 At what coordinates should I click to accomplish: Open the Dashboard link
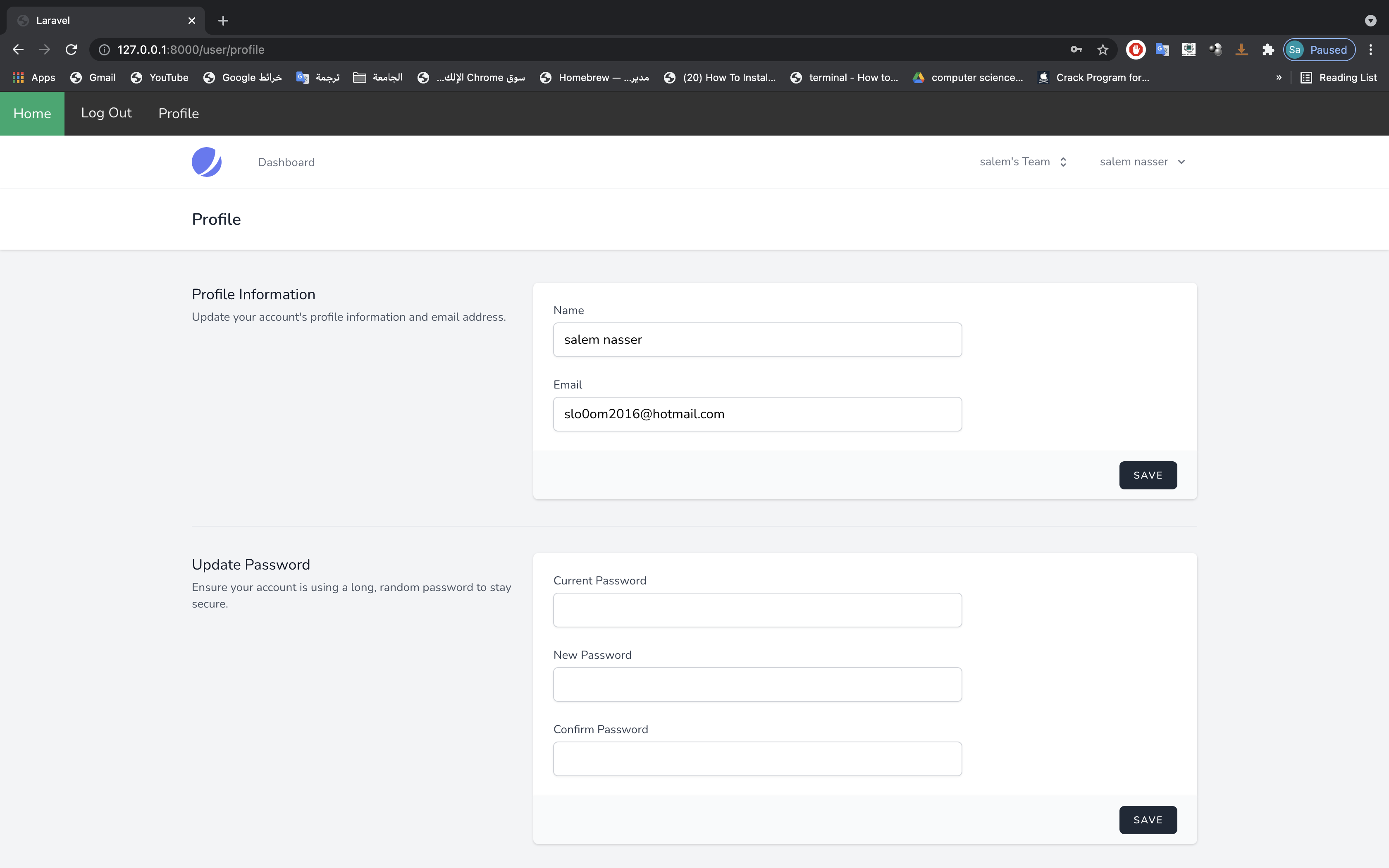(286, 162)
